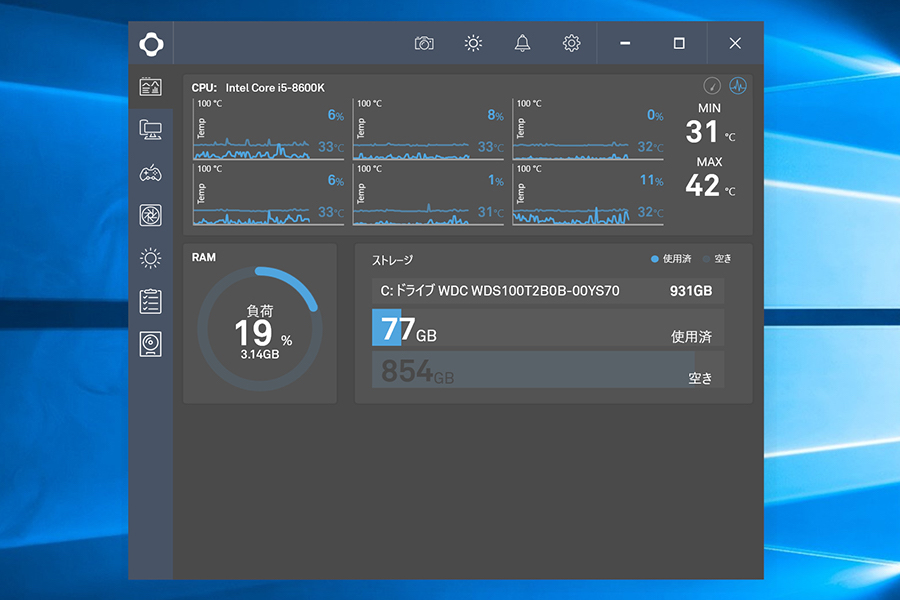
Task: Click the CPU core graph showing 8%
Action: click(428, 130)
